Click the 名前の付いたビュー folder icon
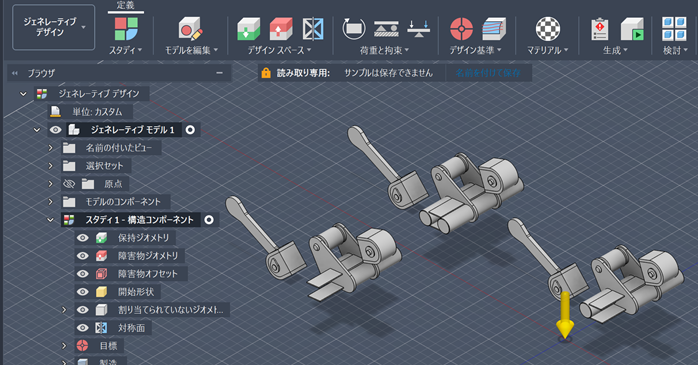Viewport: 698px width, 365px height. point(69,148)
